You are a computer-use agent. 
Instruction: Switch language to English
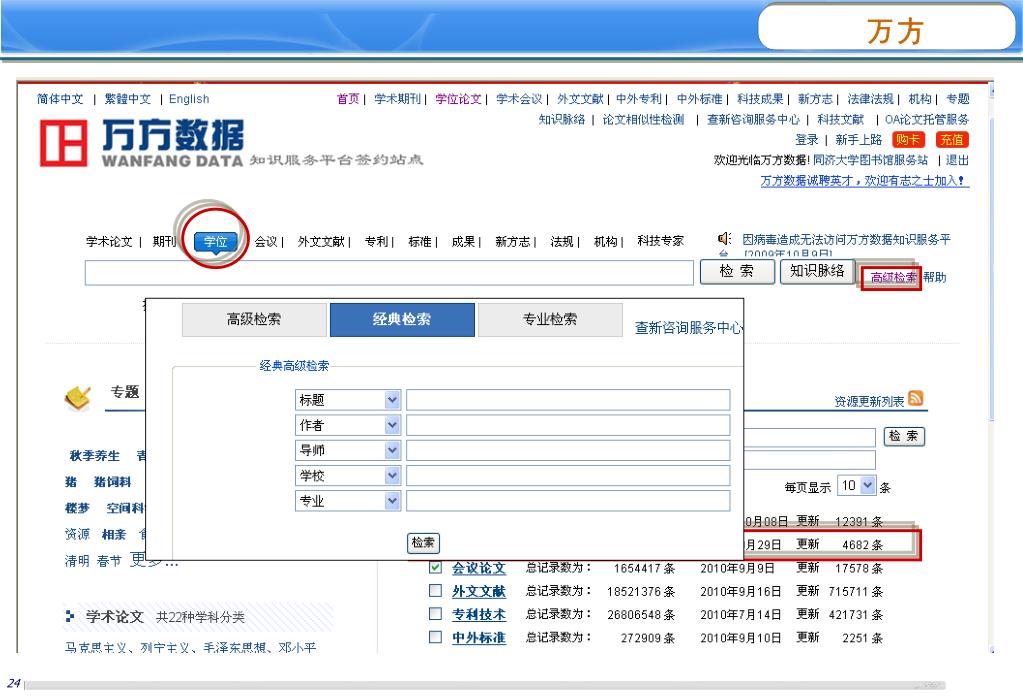click(189, 99)
